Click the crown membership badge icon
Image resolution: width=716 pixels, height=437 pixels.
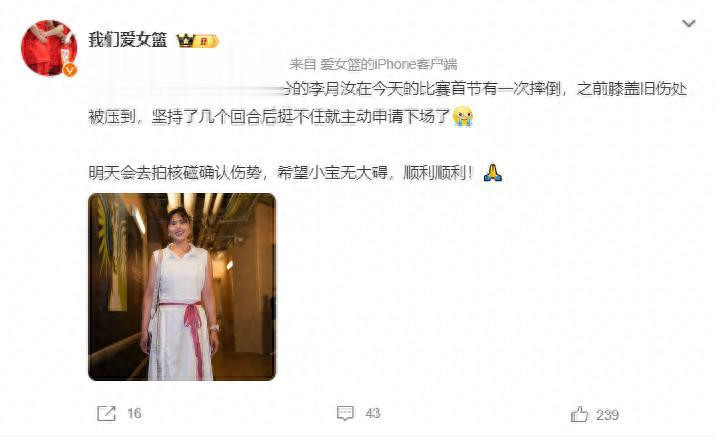(185, 41)
